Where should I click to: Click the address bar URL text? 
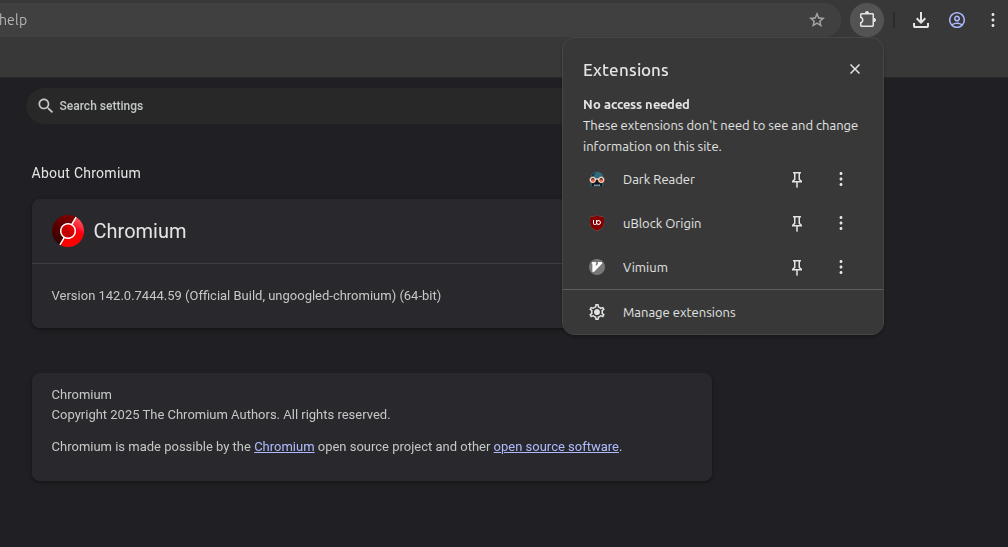click(13, 20)
